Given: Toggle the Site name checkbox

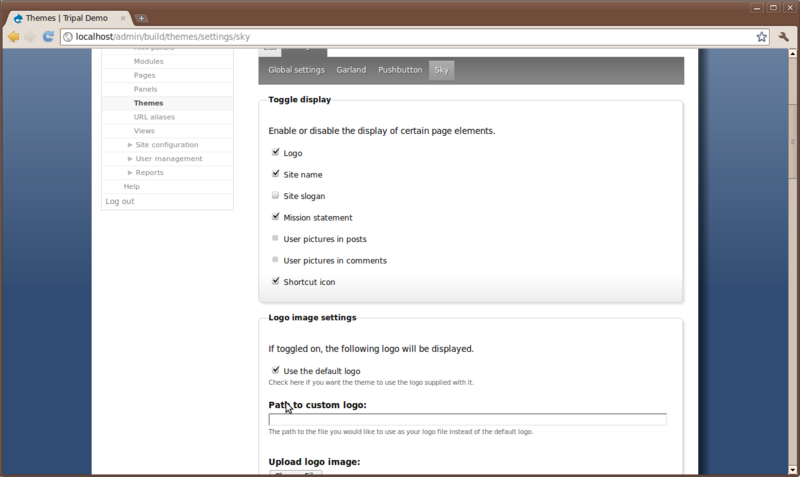Looking at the screenshot, I should click(276, 173).
